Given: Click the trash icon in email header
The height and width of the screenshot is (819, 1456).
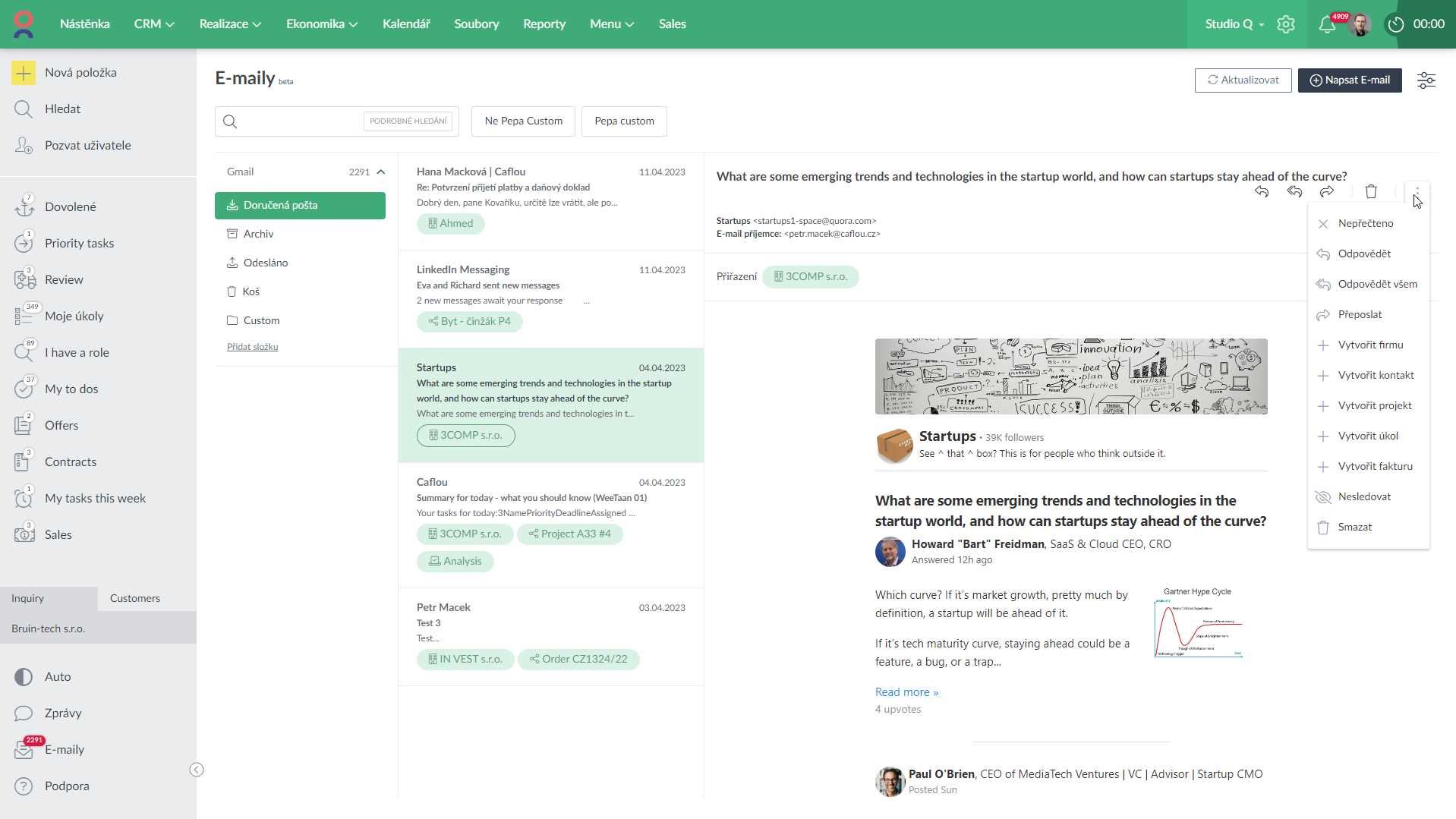Looking at the screenshot, I should [x=1371, y=191].
